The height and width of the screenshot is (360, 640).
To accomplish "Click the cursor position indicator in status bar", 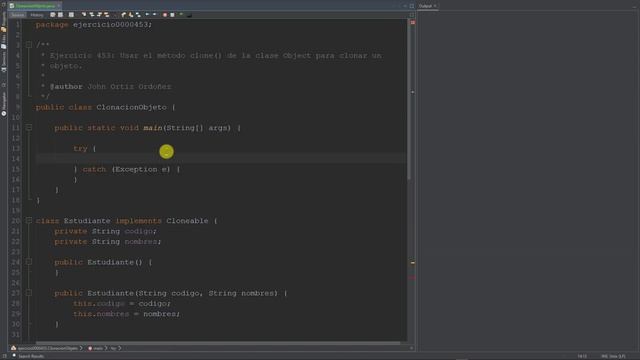I will click(582, 356).
